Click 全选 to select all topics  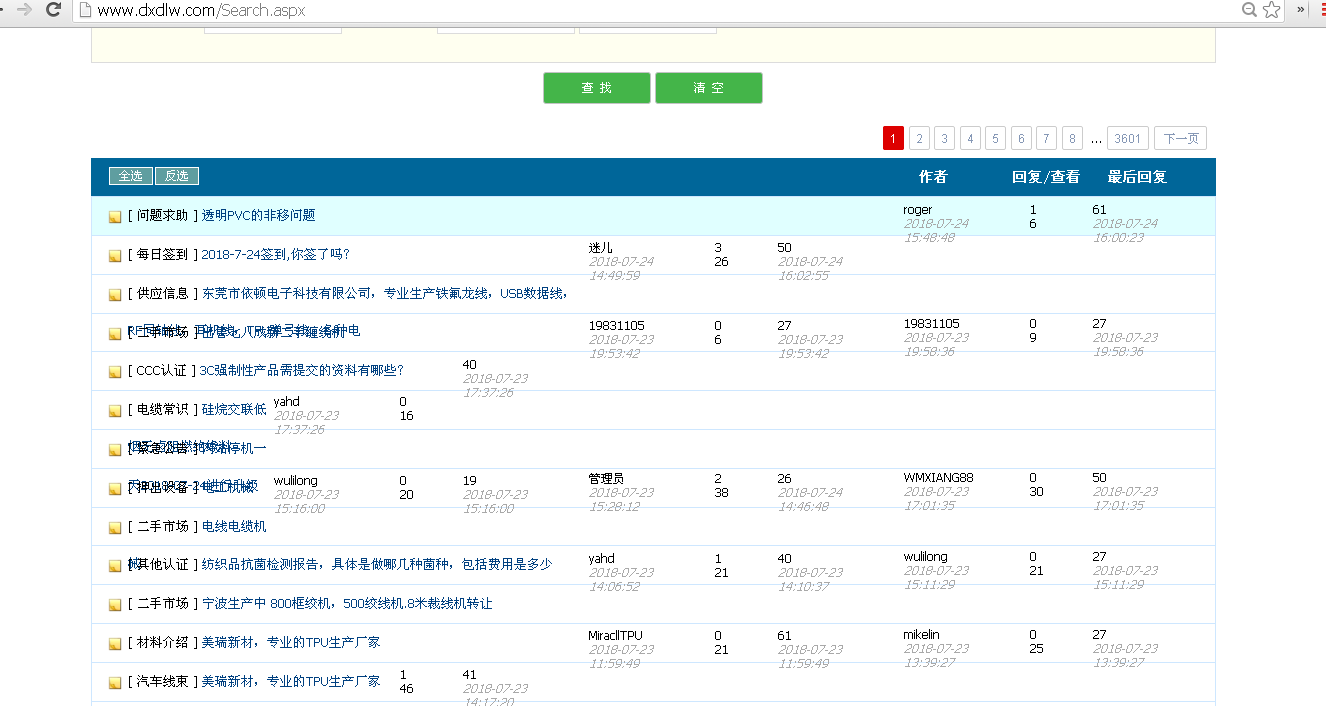[130, 175]
